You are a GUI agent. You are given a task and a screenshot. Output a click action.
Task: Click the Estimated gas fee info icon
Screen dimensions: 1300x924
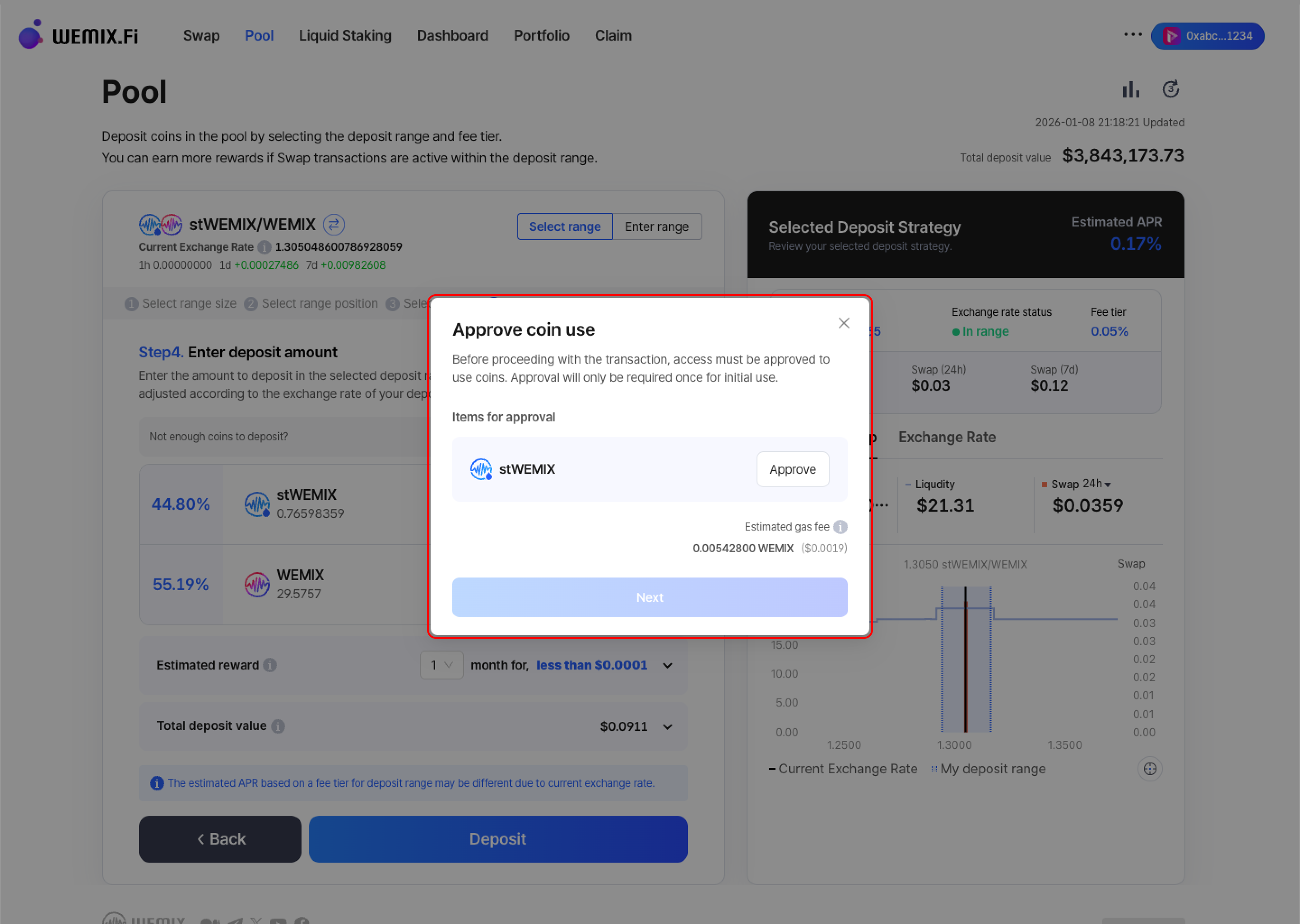pyautogui.click(x=840, y=527)
